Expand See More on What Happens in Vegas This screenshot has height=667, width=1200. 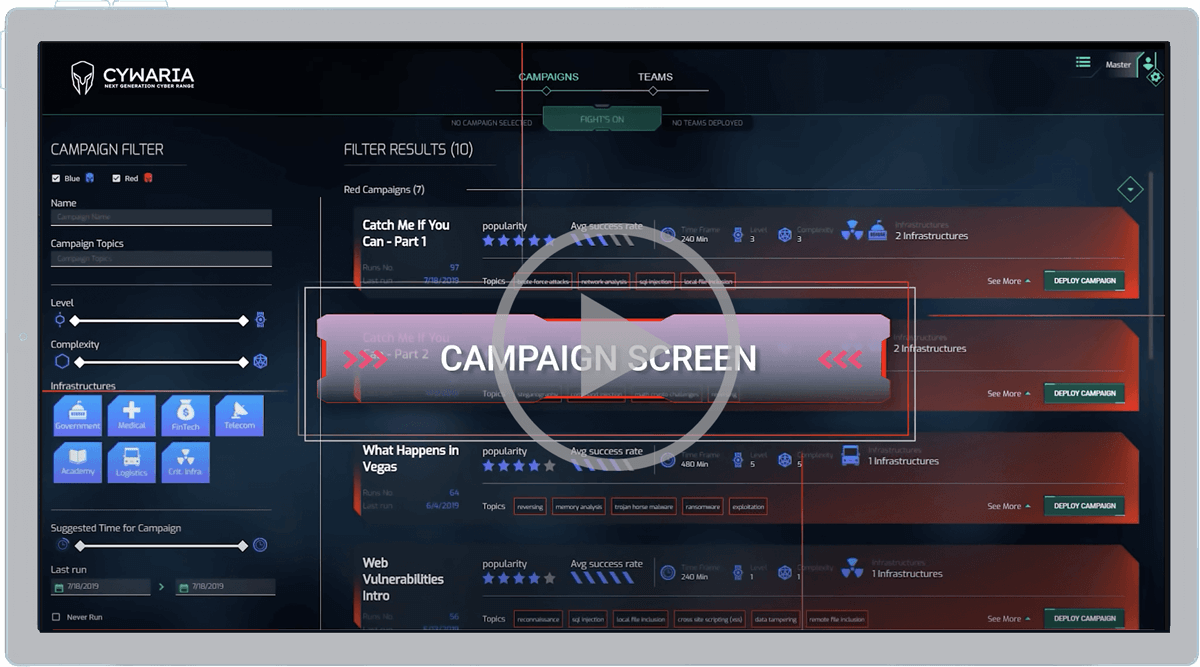coord(1009,506)
